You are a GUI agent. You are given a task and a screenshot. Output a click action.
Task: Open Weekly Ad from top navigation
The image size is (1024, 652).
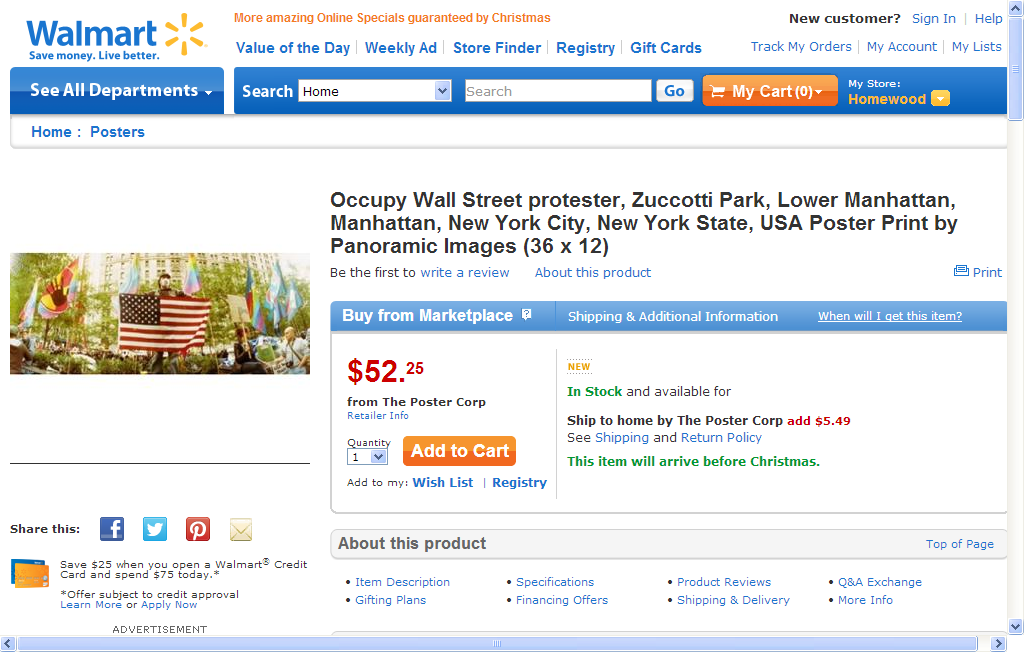tap(401, 48)
